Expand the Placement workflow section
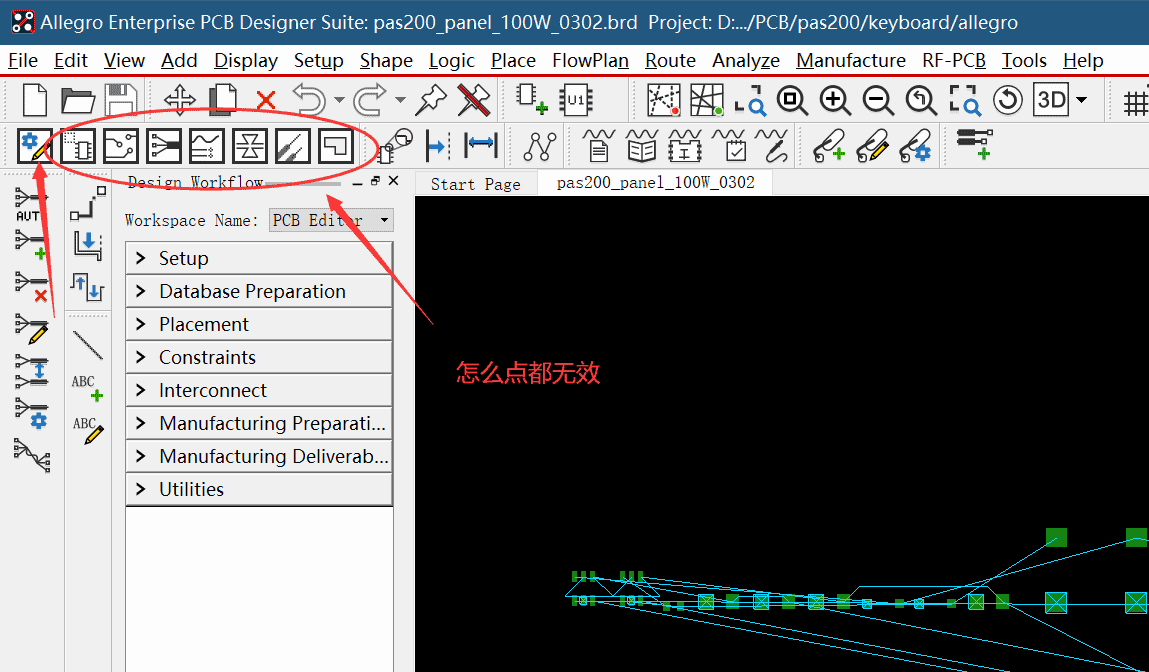1149x672 pixels. (259, 324)
